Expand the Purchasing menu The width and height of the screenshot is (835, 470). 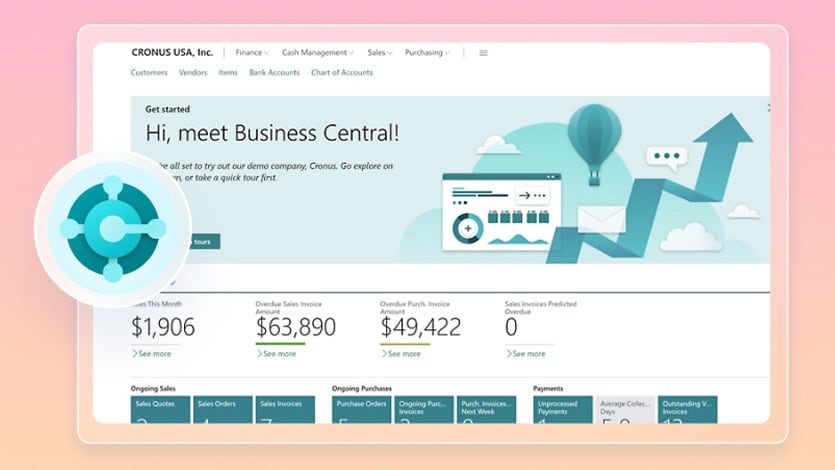click(427, 53)
